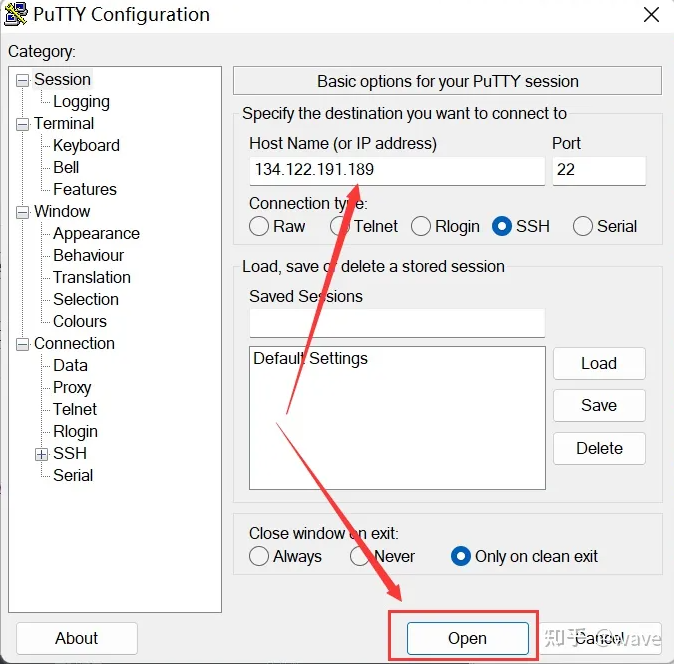The image size is (674, 664).
Task: Open the Telnet category in the tree
Action: (x=75, y=410)
